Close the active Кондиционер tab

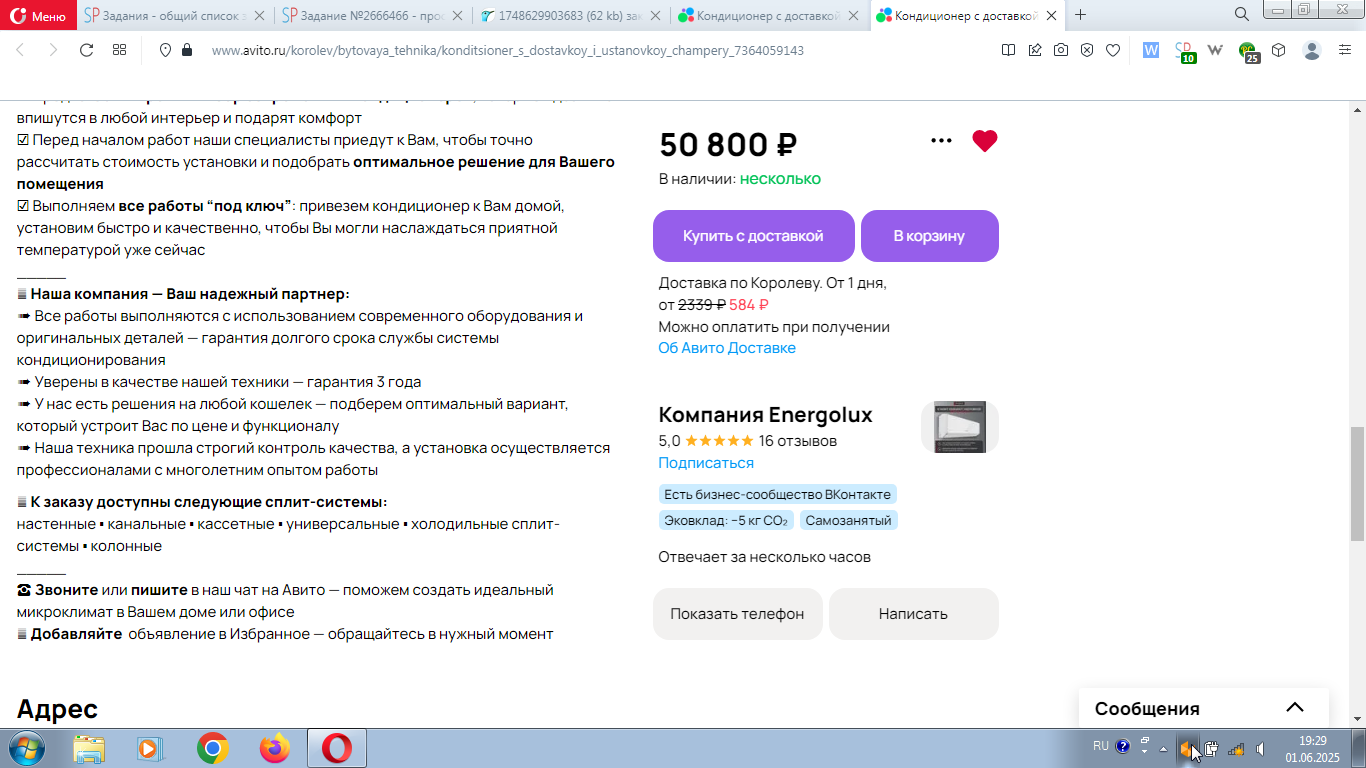1051,15
